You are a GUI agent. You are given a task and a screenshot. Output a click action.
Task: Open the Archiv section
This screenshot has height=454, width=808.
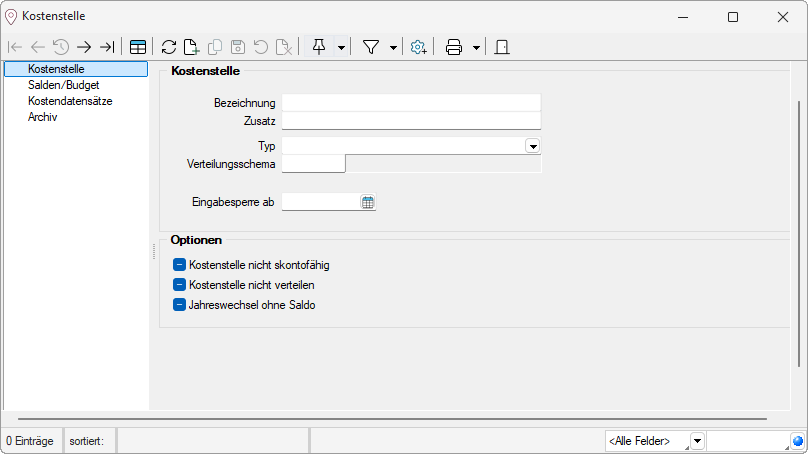(43, 117)
